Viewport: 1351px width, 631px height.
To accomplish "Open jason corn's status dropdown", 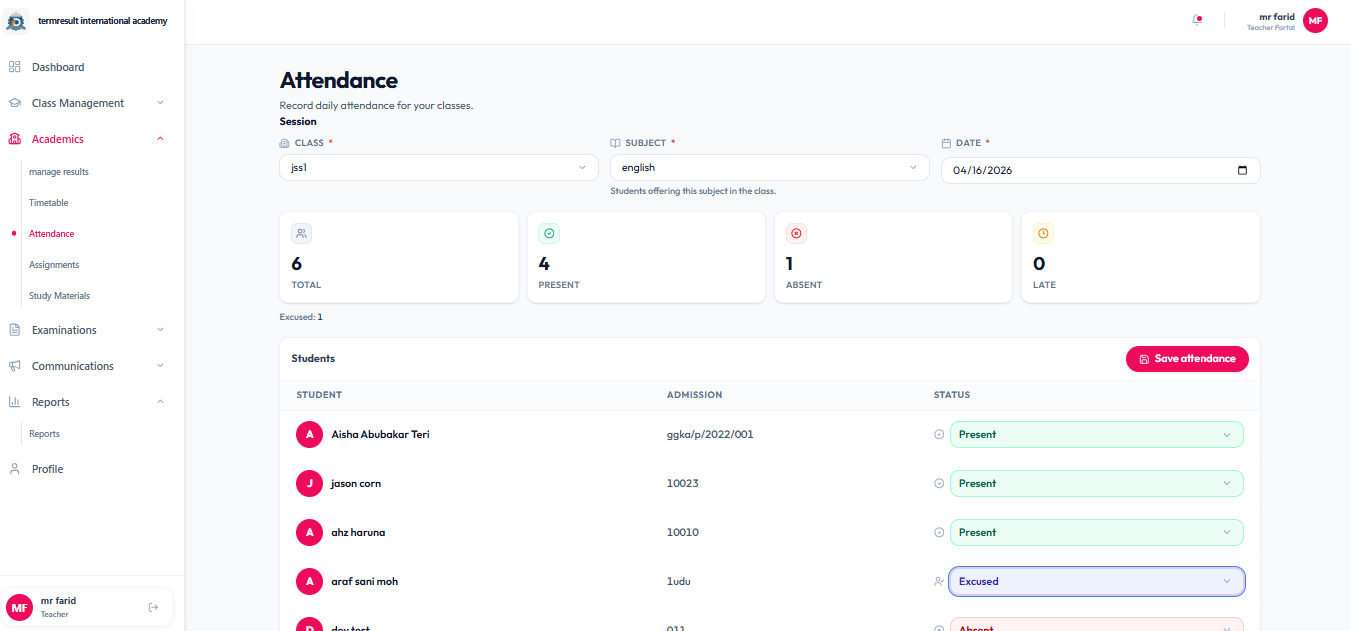I will point(1096,483).
